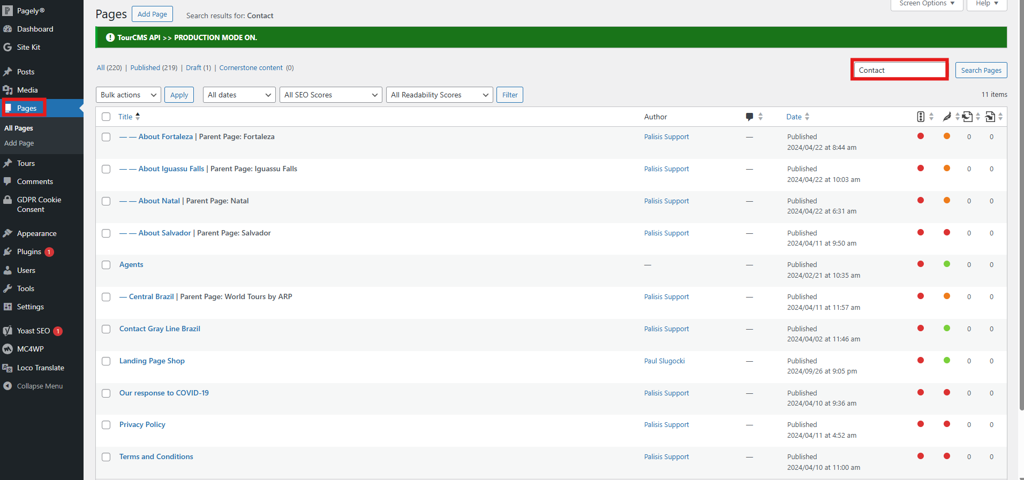The image size is (1024, 480).
Task: Click the outgoing internal links column icon
Action: [967, 117]
